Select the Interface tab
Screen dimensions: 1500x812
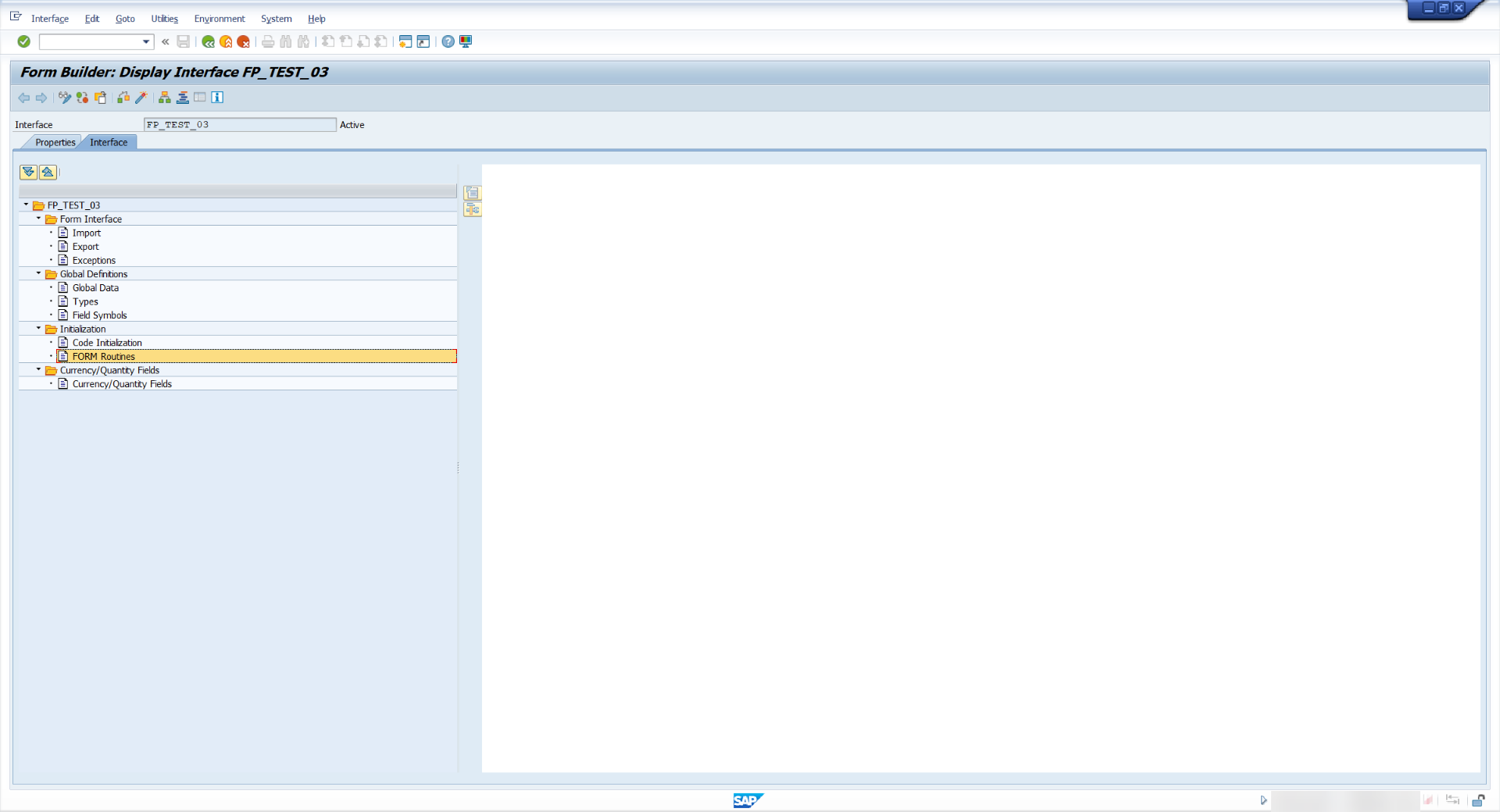[109, 142]
